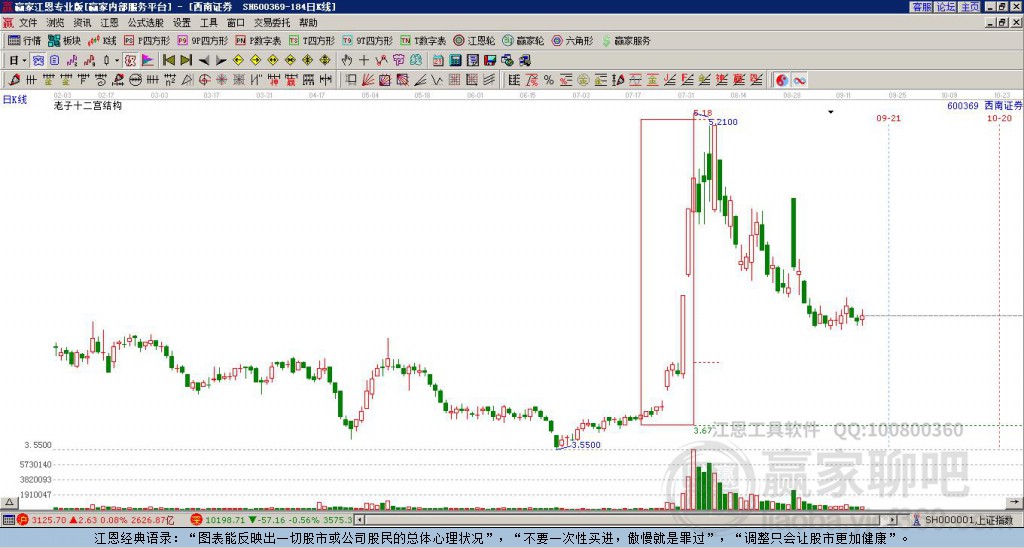1024x548 pixels.
Task: Toggle the infinity loop icon
Action: pyautogui.click(x=799, y=80)
